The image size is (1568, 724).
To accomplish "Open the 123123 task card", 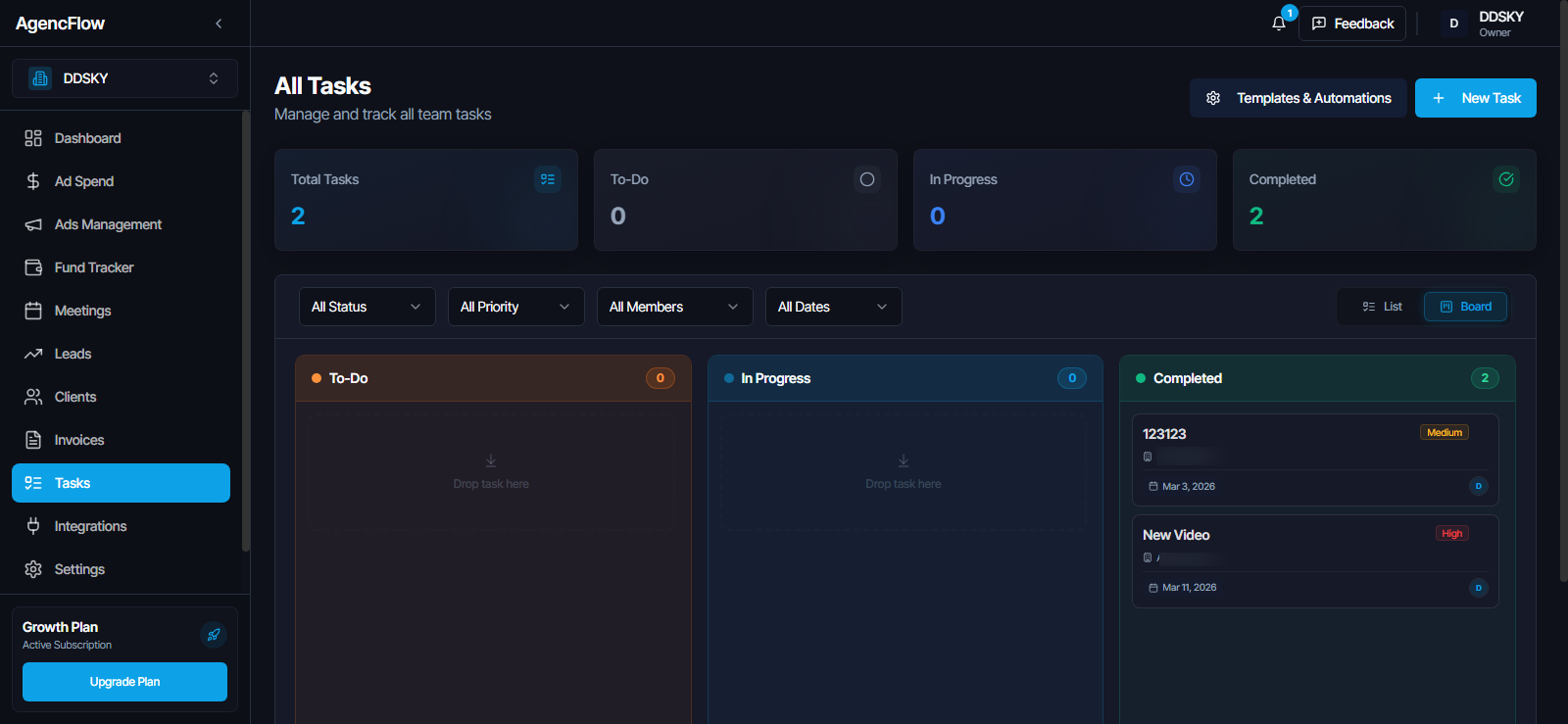I will click(x=1315, y=459).
